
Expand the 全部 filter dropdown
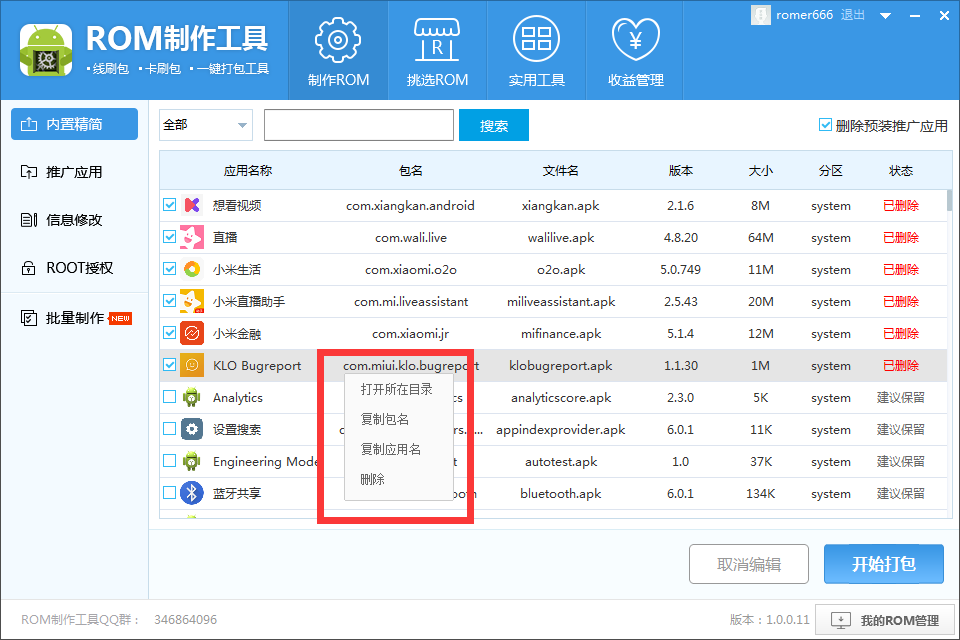(242, 126)
